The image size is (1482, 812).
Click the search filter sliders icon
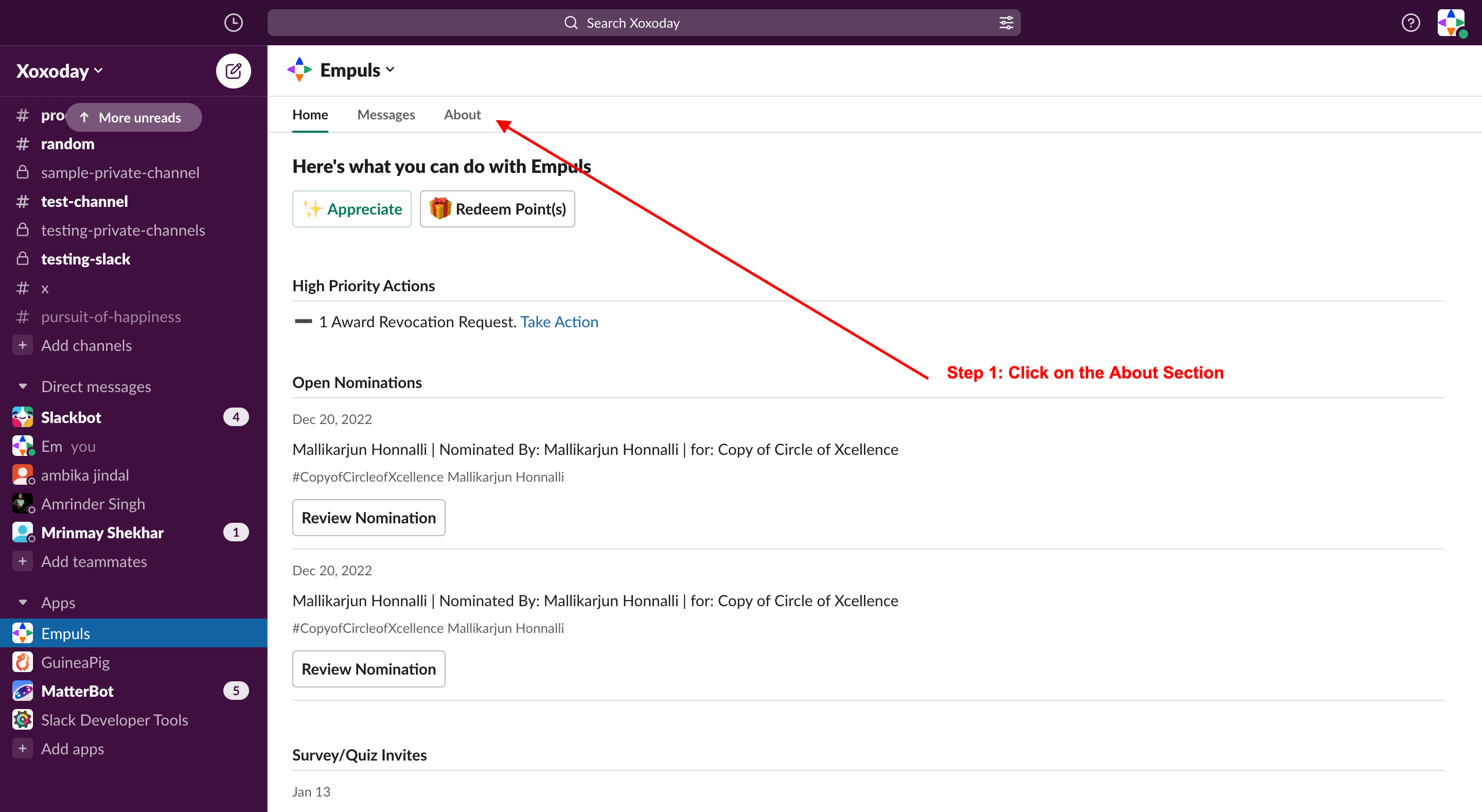[1006, 23]
